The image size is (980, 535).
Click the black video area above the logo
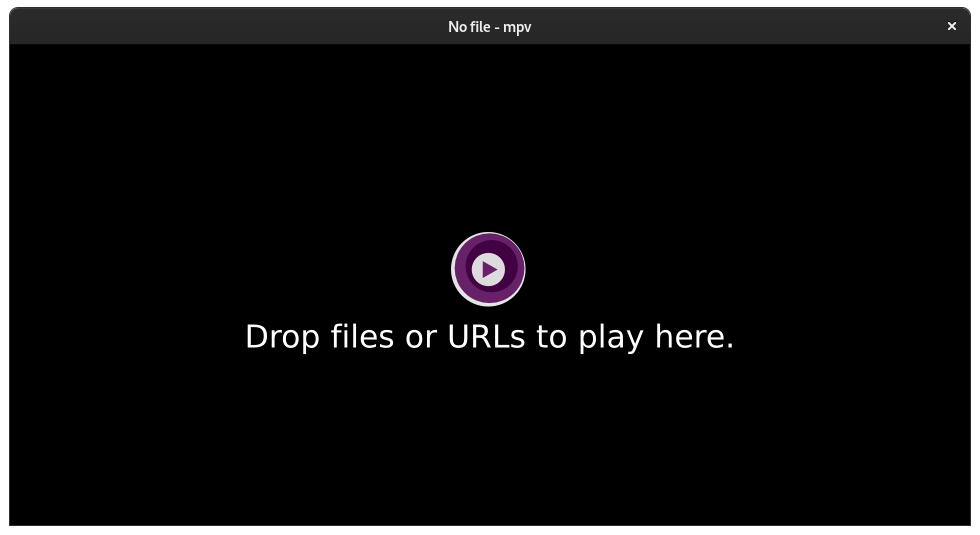489,138
